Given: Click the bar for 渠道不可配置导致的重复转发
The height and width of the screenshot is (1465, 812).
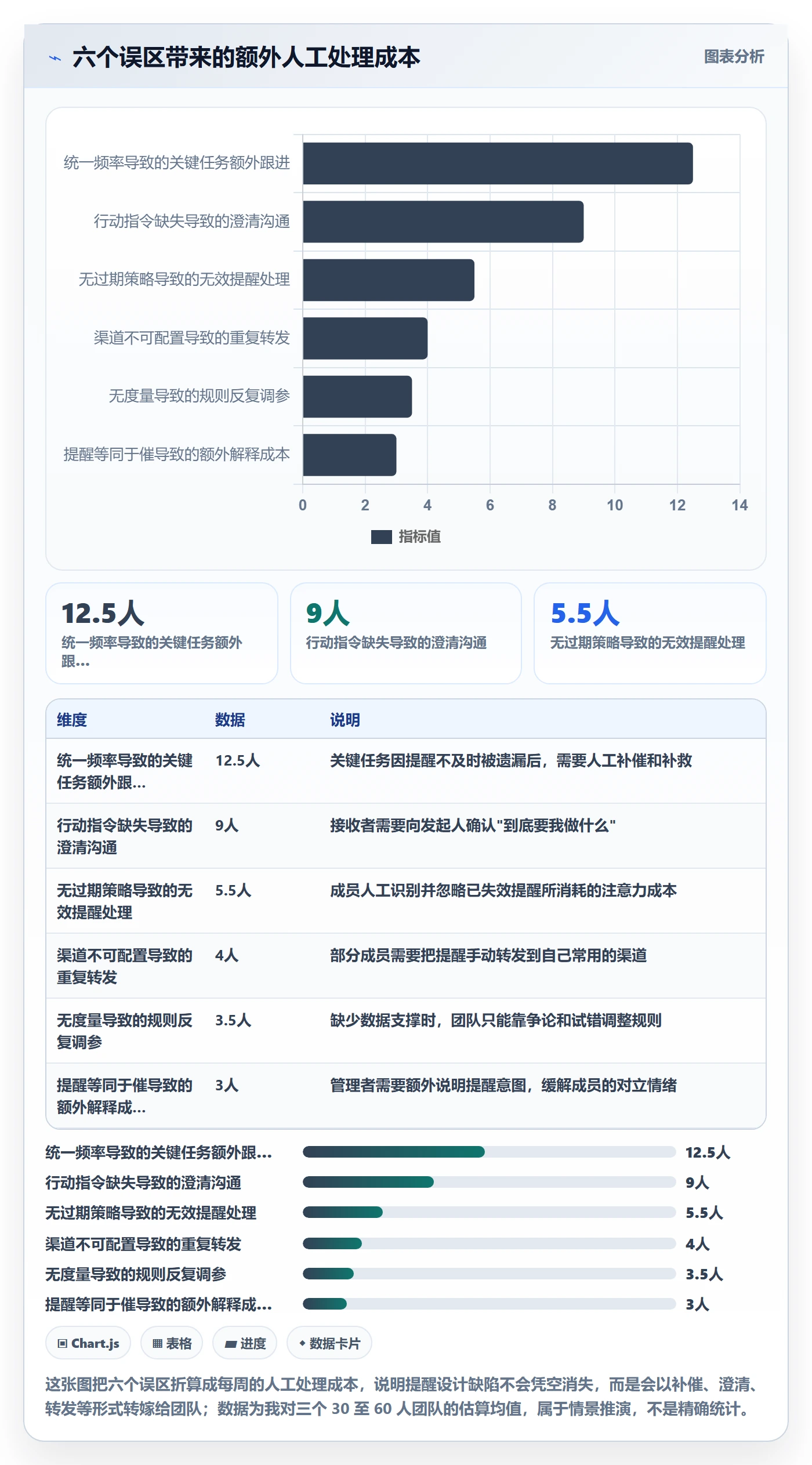Looking at the screenshot, I should point(365,338).
